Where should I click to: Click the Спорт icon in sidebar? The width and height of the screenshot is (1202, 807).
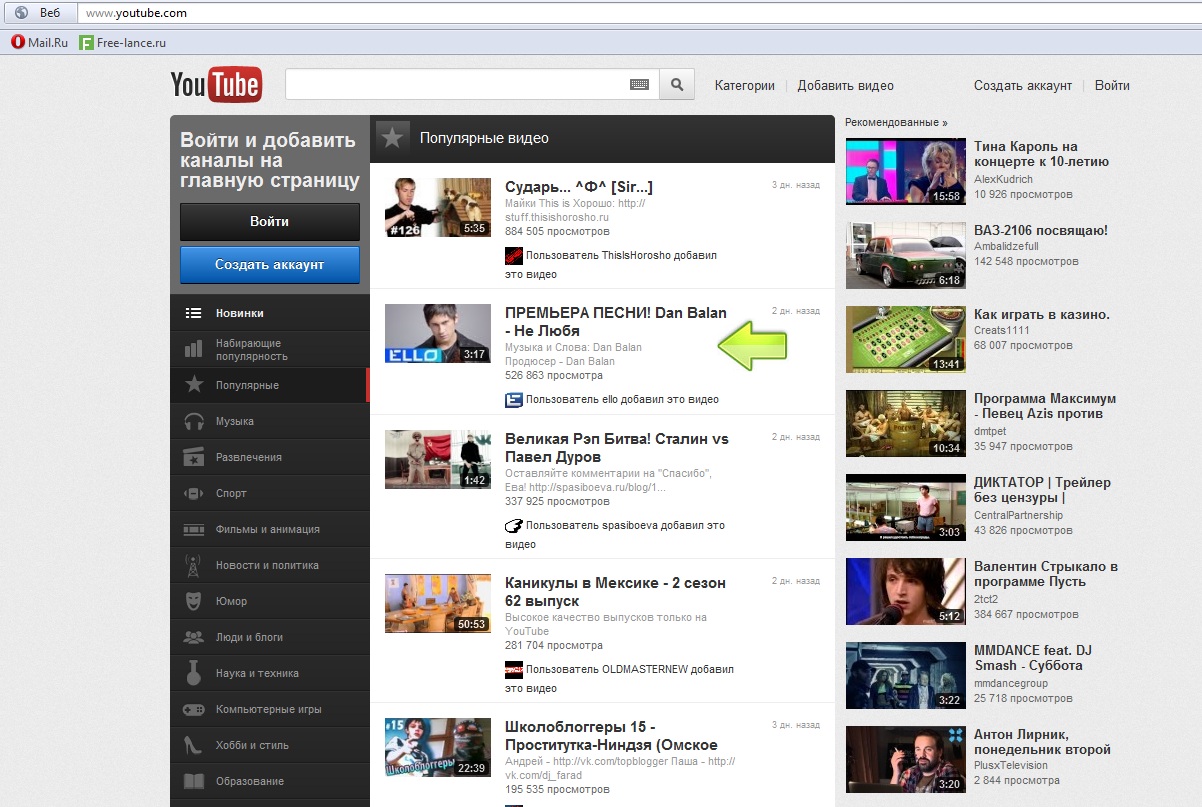[x=194, y=493]
